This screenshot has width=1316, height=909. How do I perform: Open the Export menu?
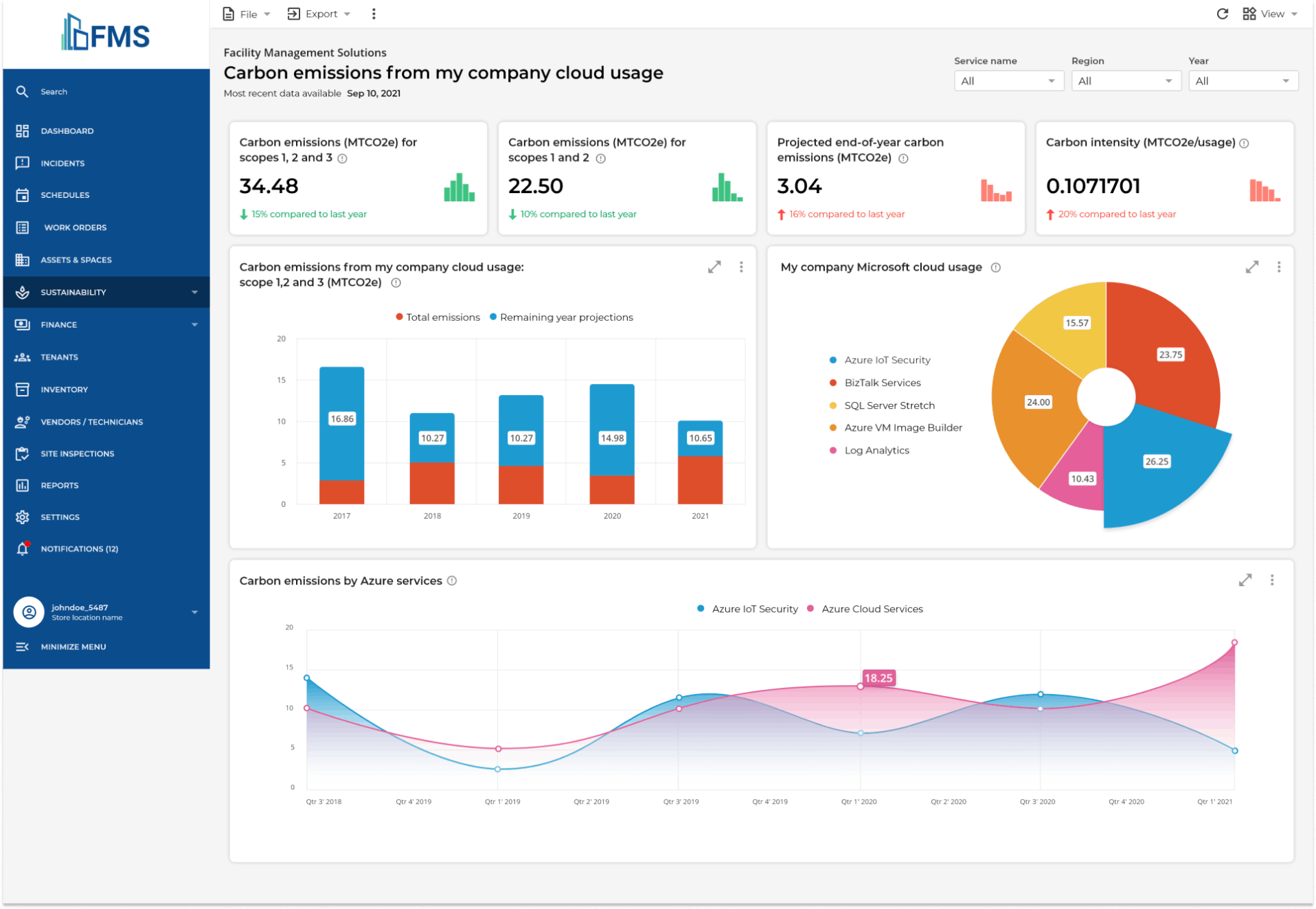[318, 14]
